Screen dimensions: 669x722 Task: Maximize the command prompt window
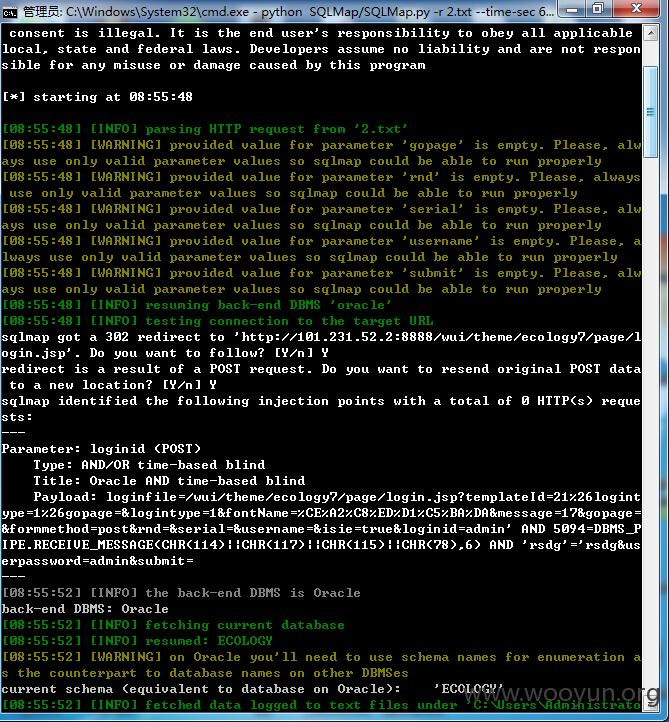coord(599,9)
